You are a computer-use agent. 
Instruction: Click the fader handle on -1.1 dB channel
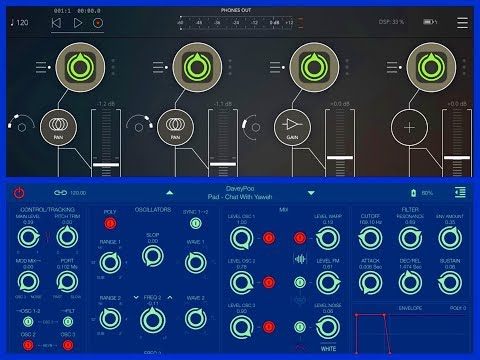(223, 164)
